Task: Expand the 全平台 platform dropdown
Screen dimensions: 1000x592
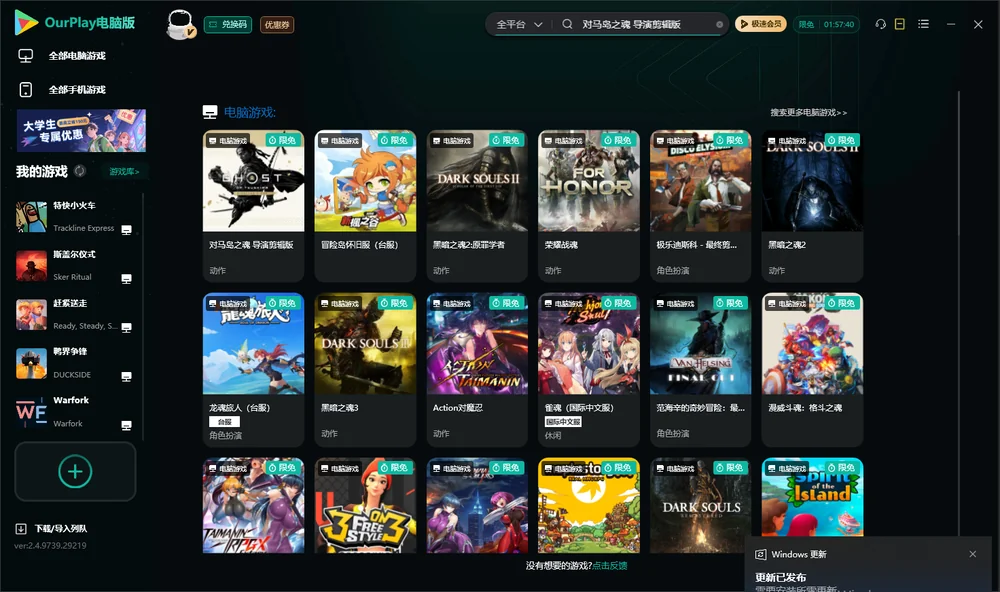Action: coord(519,24)
